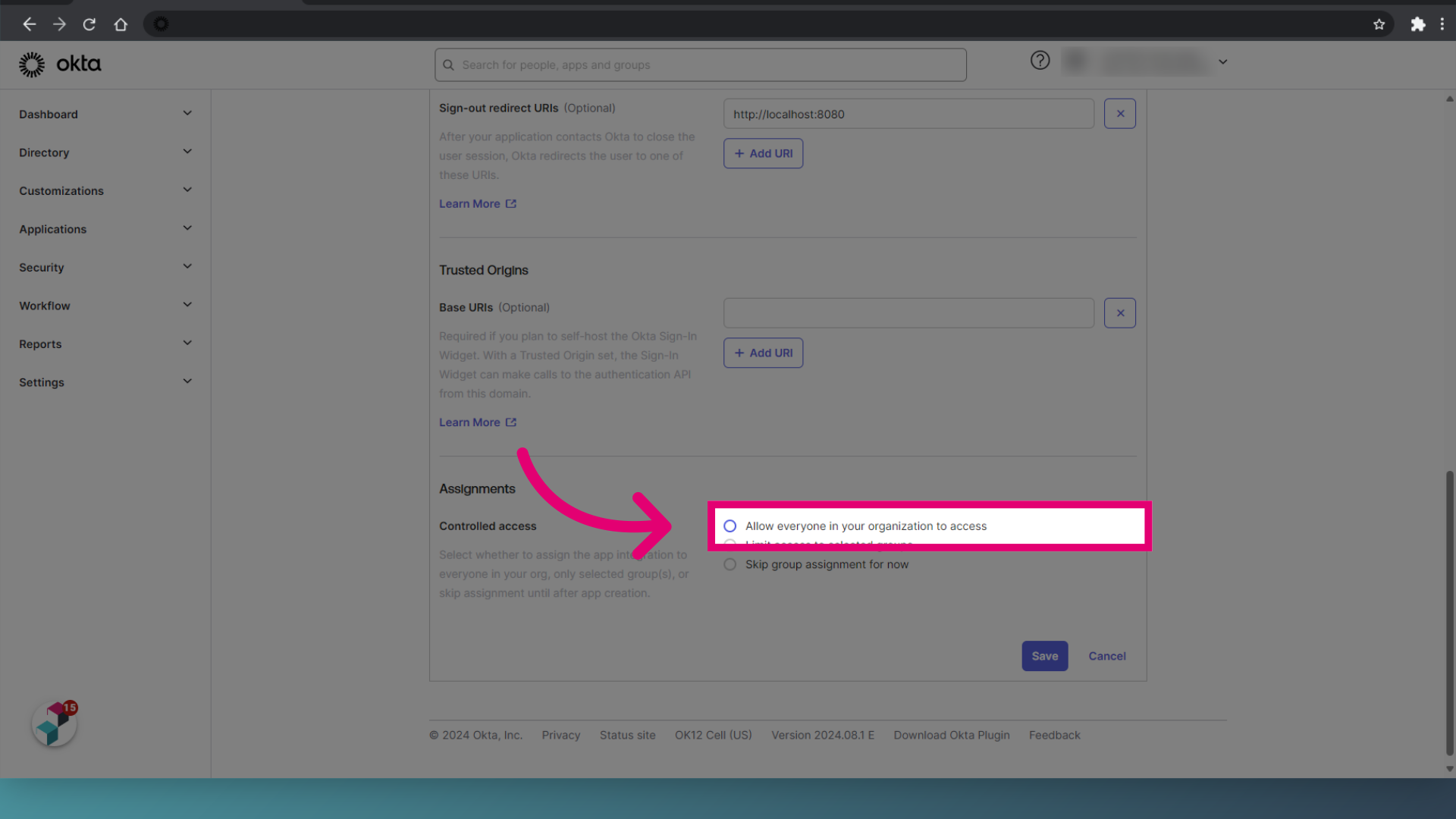Bookmark this page with star icon

(x=1379, y=24)
